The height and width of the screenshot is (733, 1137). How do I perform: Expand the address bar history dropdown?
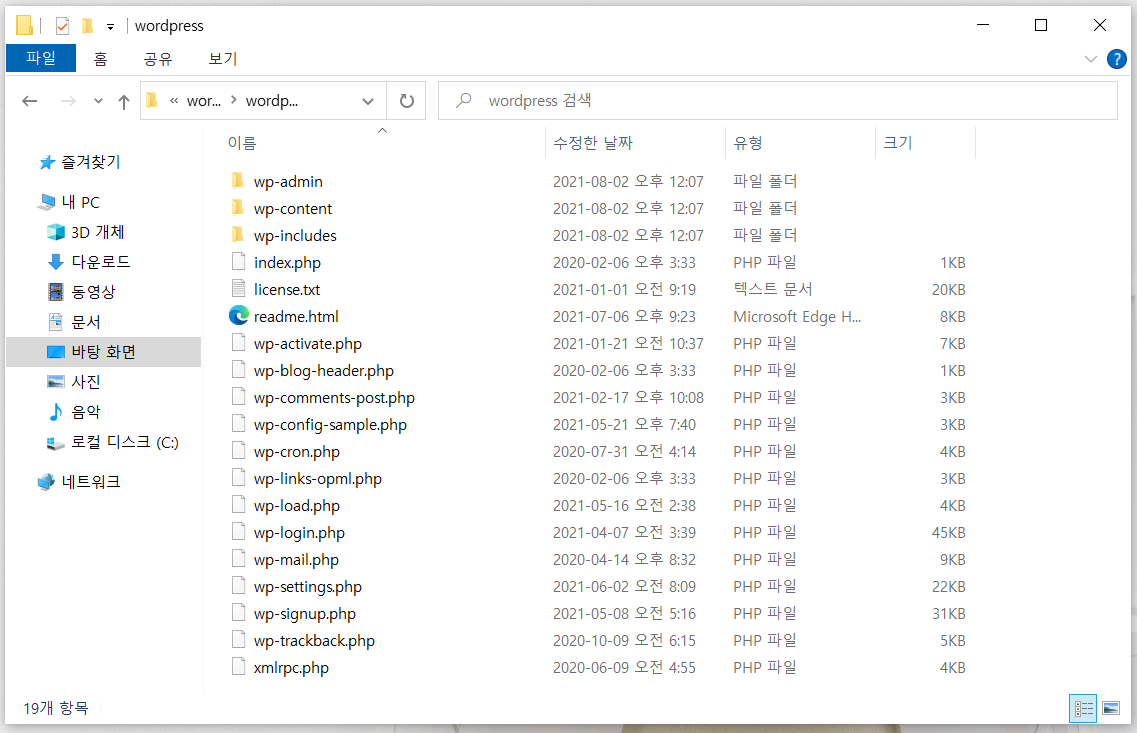pos(368,102)
